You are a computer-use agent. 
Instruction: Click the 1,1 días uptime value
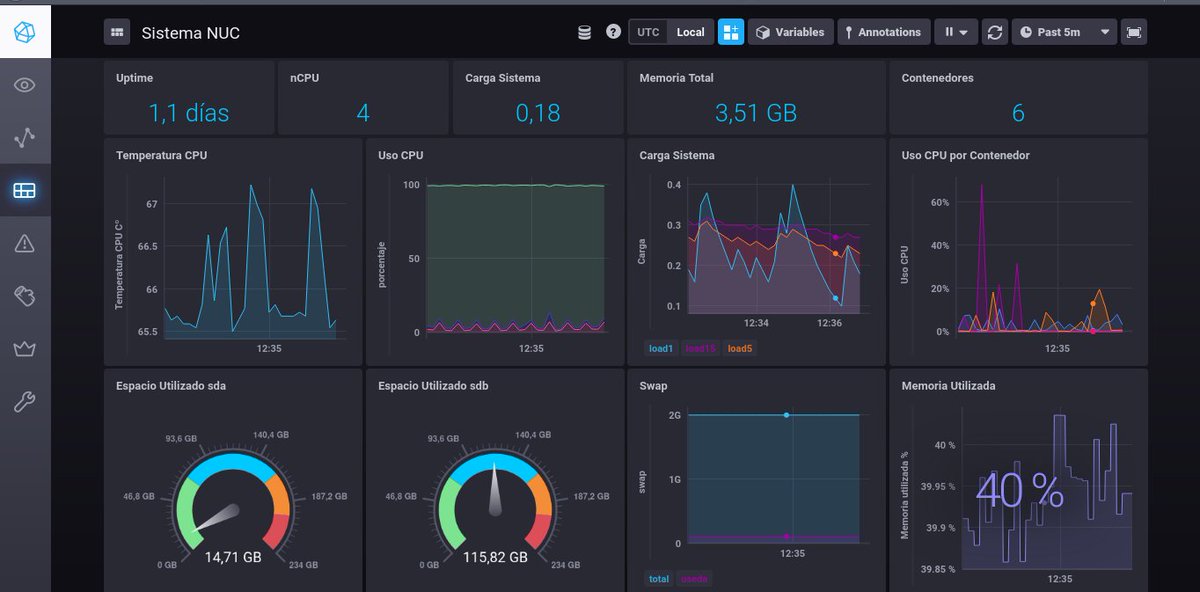[189, 113]
